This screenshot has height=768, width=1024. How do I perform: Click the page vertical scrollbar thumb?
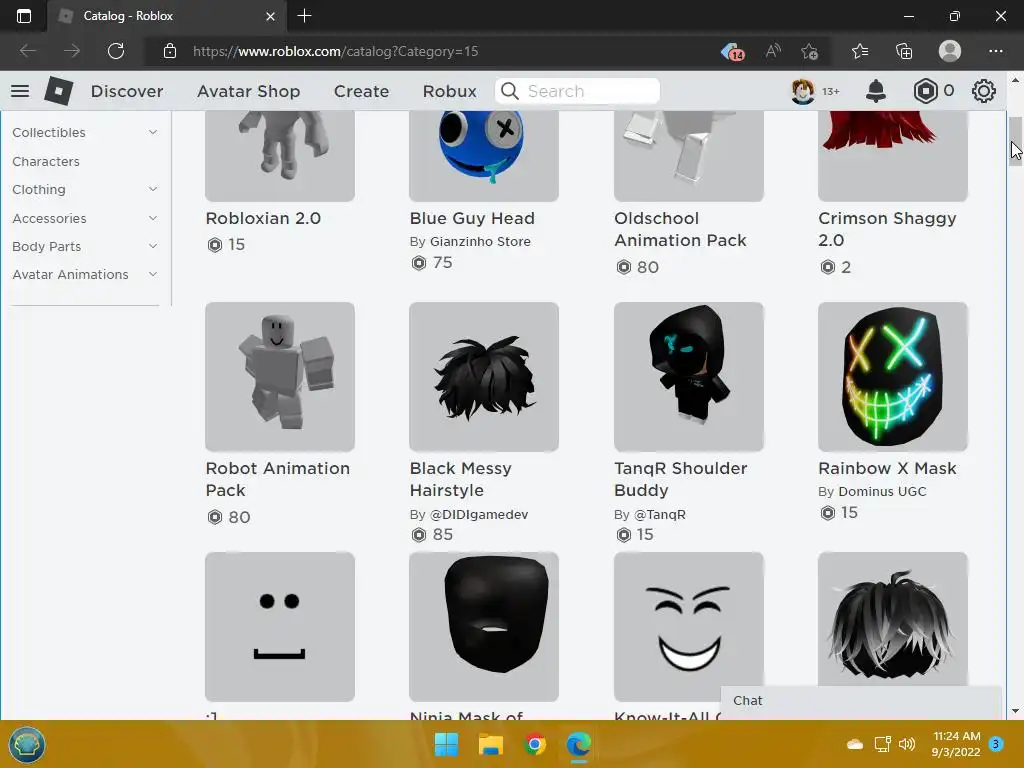[1015, 142]
